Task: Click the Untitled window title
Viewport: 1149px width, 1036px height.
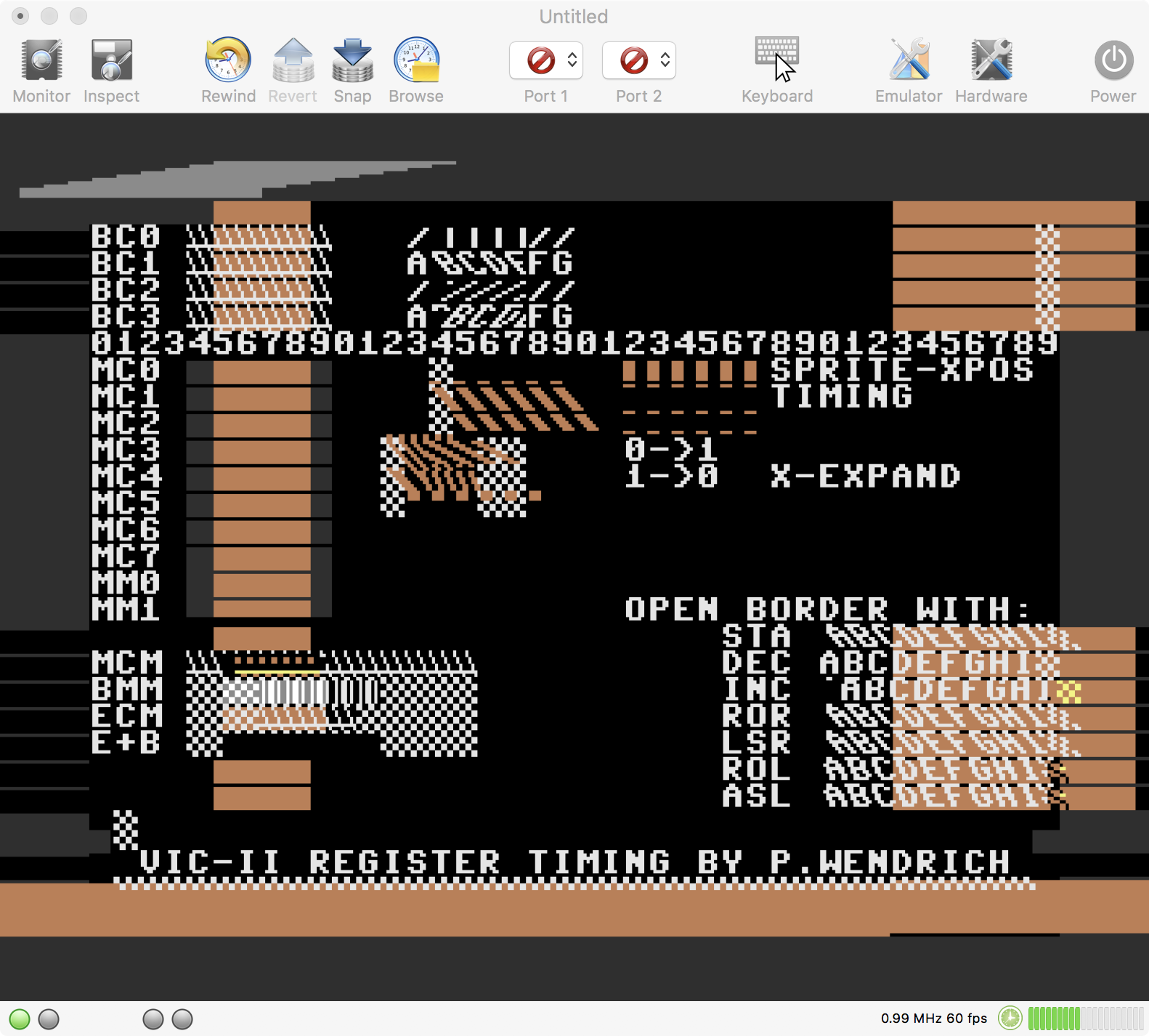Action: (574, 17)
